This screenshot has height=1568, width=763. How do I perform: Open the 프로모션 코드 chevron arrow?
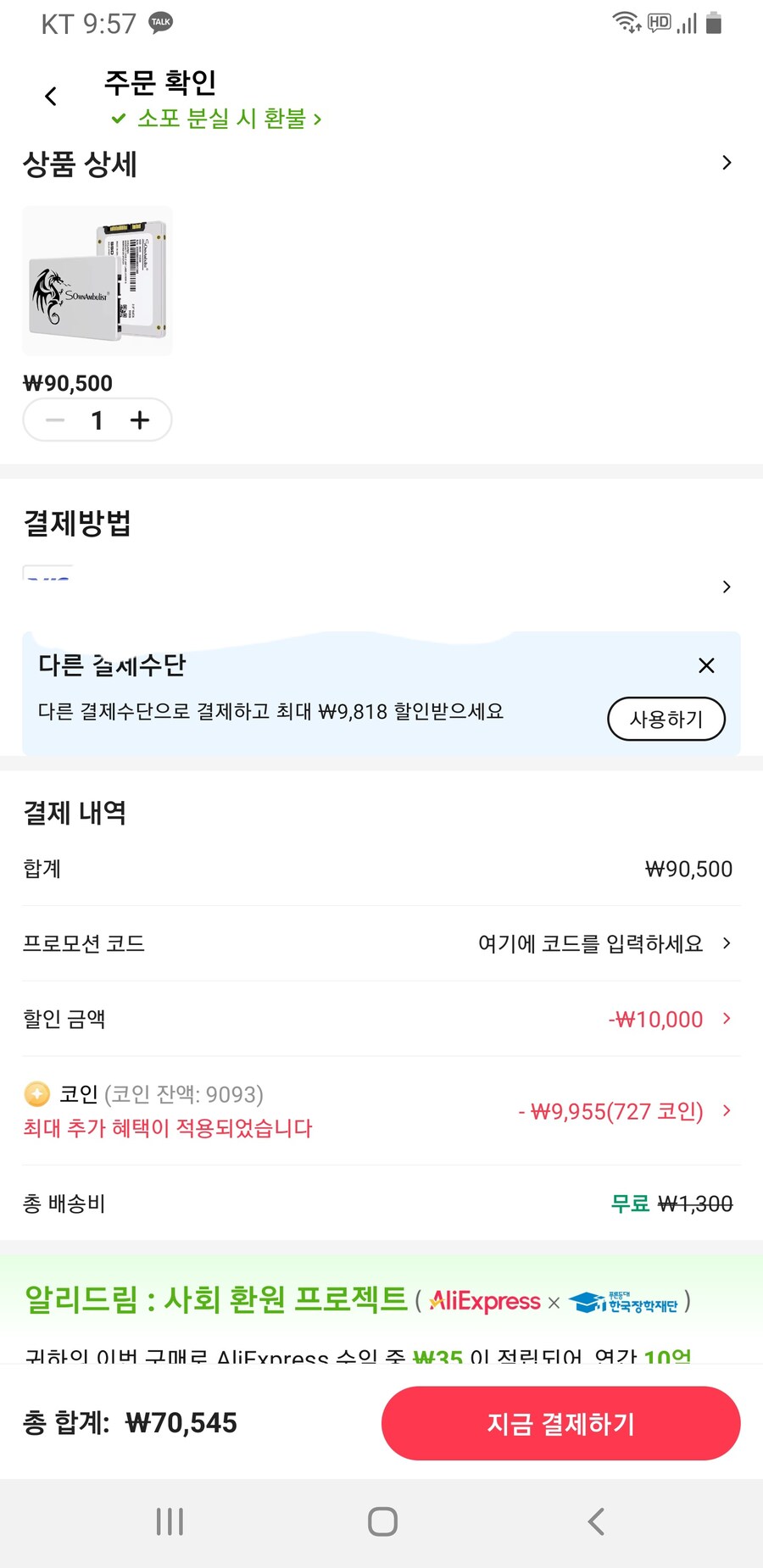727,943
